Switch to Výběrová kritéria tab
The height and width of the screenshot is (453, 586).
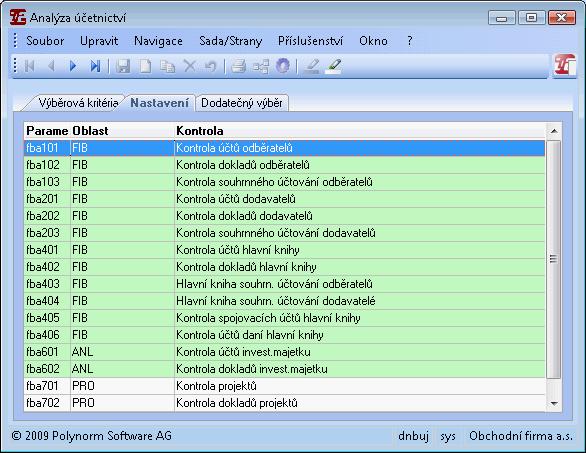point(78,103)
